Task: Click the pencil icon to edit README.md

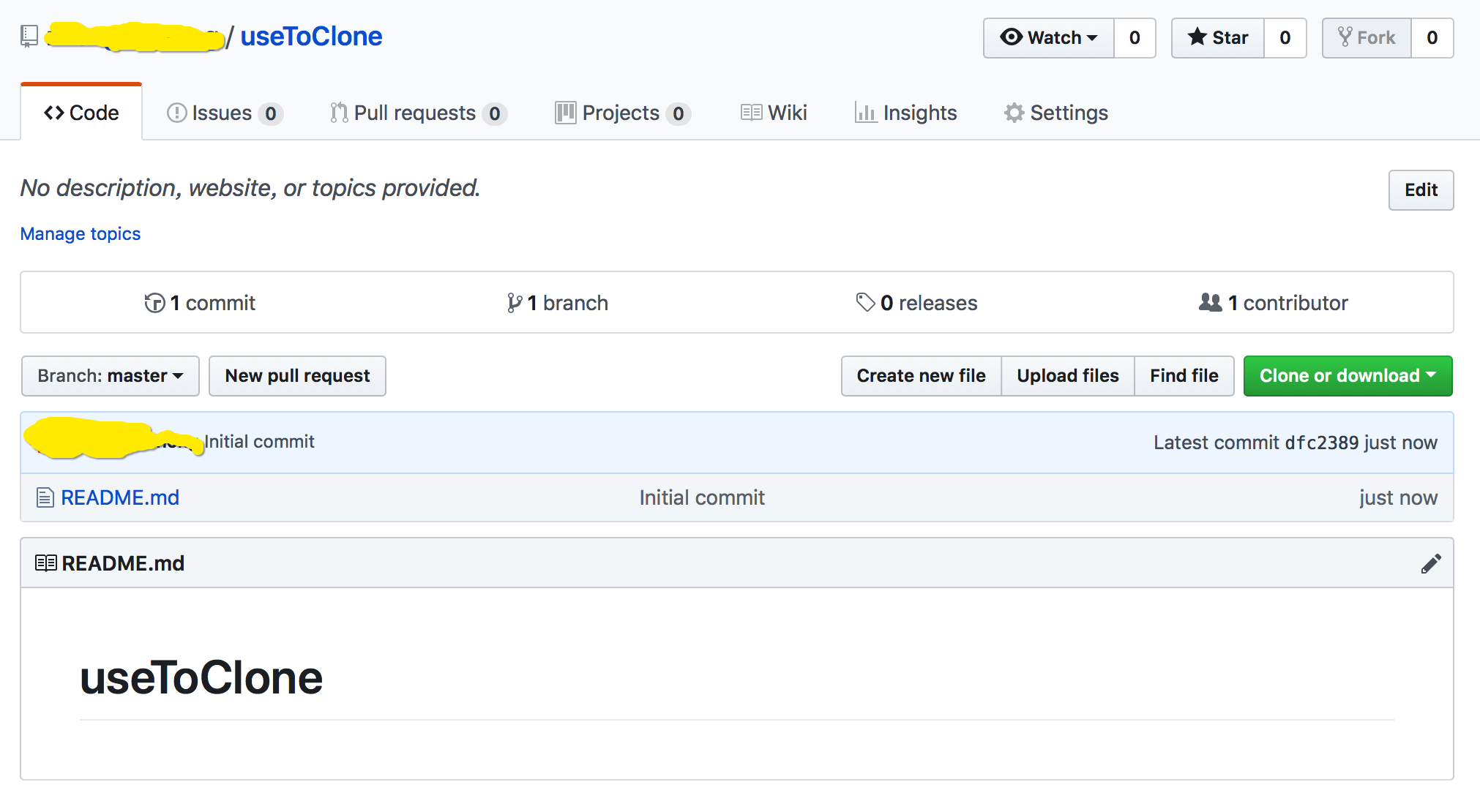Action: (x=1430, y=563)
